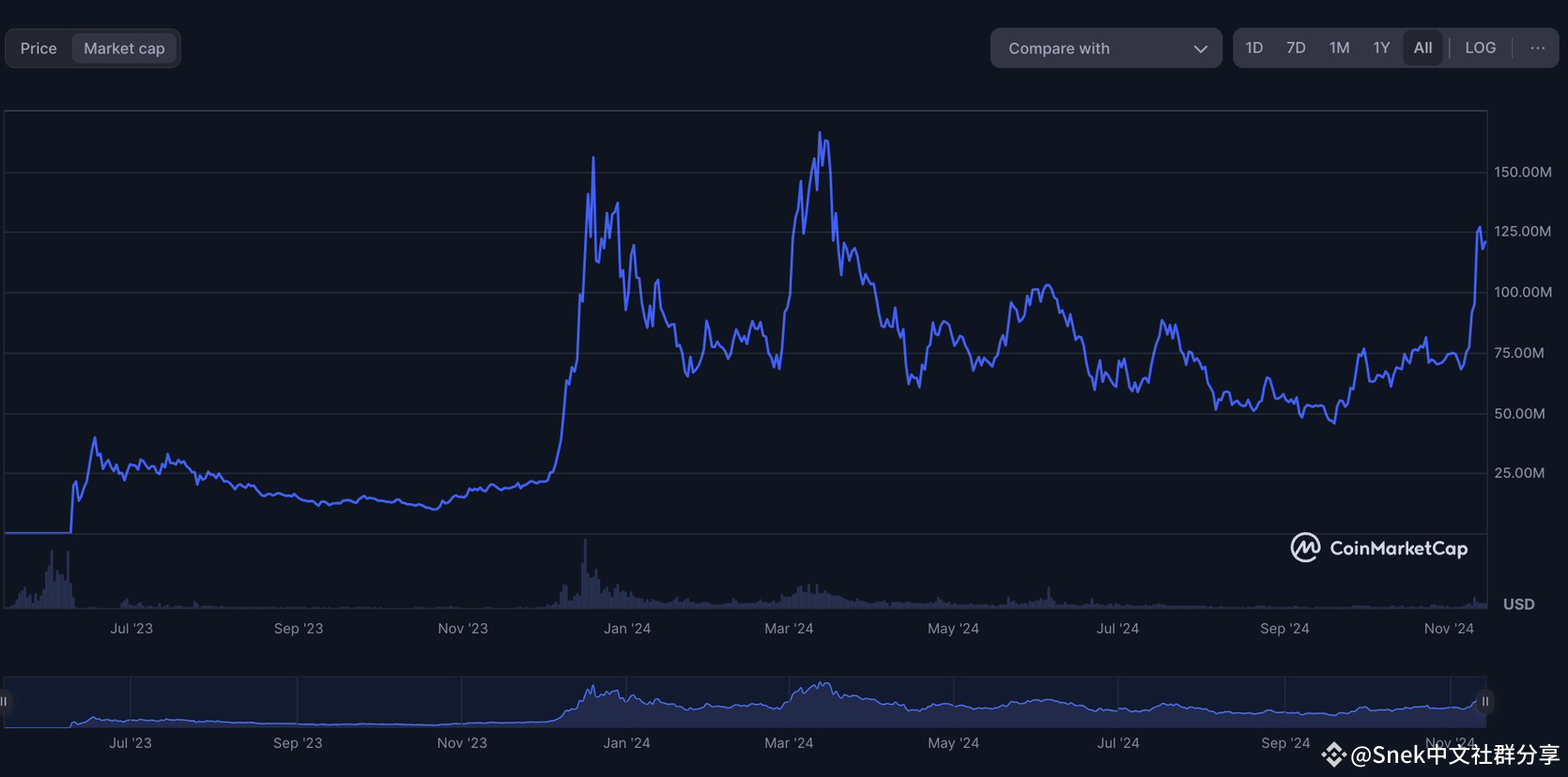Screen dimensions: 1568x777
Task: Choose the 1Y time range
Action: point(1381,48)
